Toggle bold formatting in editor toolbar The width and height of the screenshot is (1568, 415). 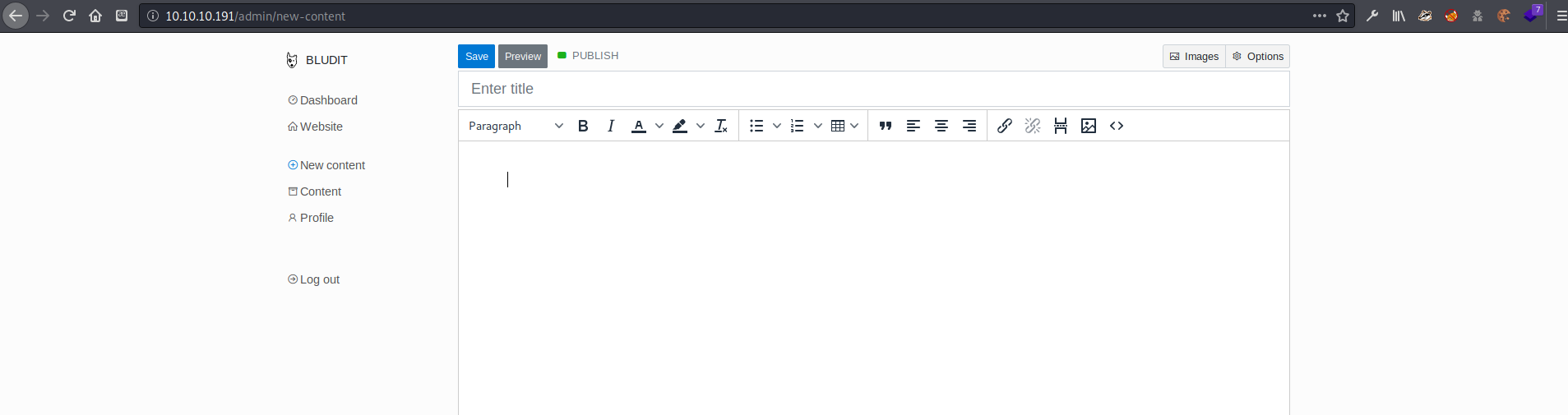pos(583,126)
